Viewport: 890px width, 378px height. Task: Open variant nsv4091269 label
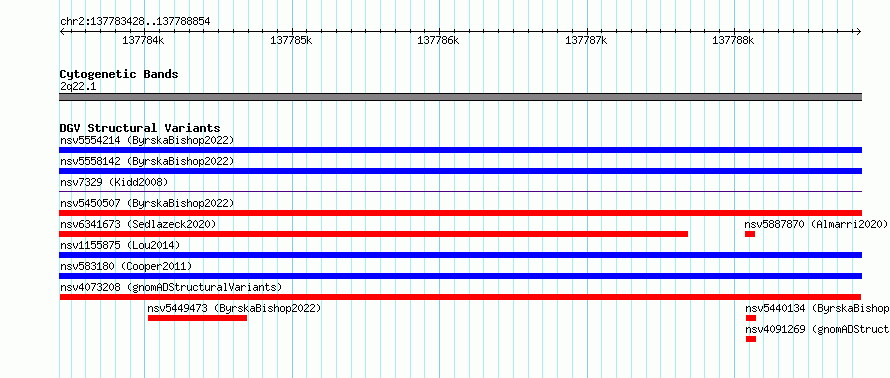817,330
